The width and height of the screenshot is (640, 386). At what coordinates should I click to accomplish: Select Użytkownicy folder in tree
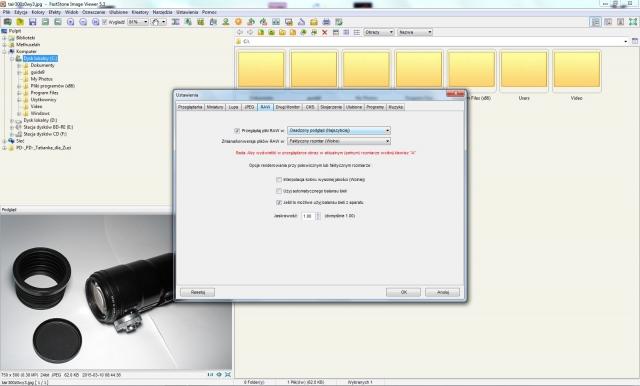point(43,100)
